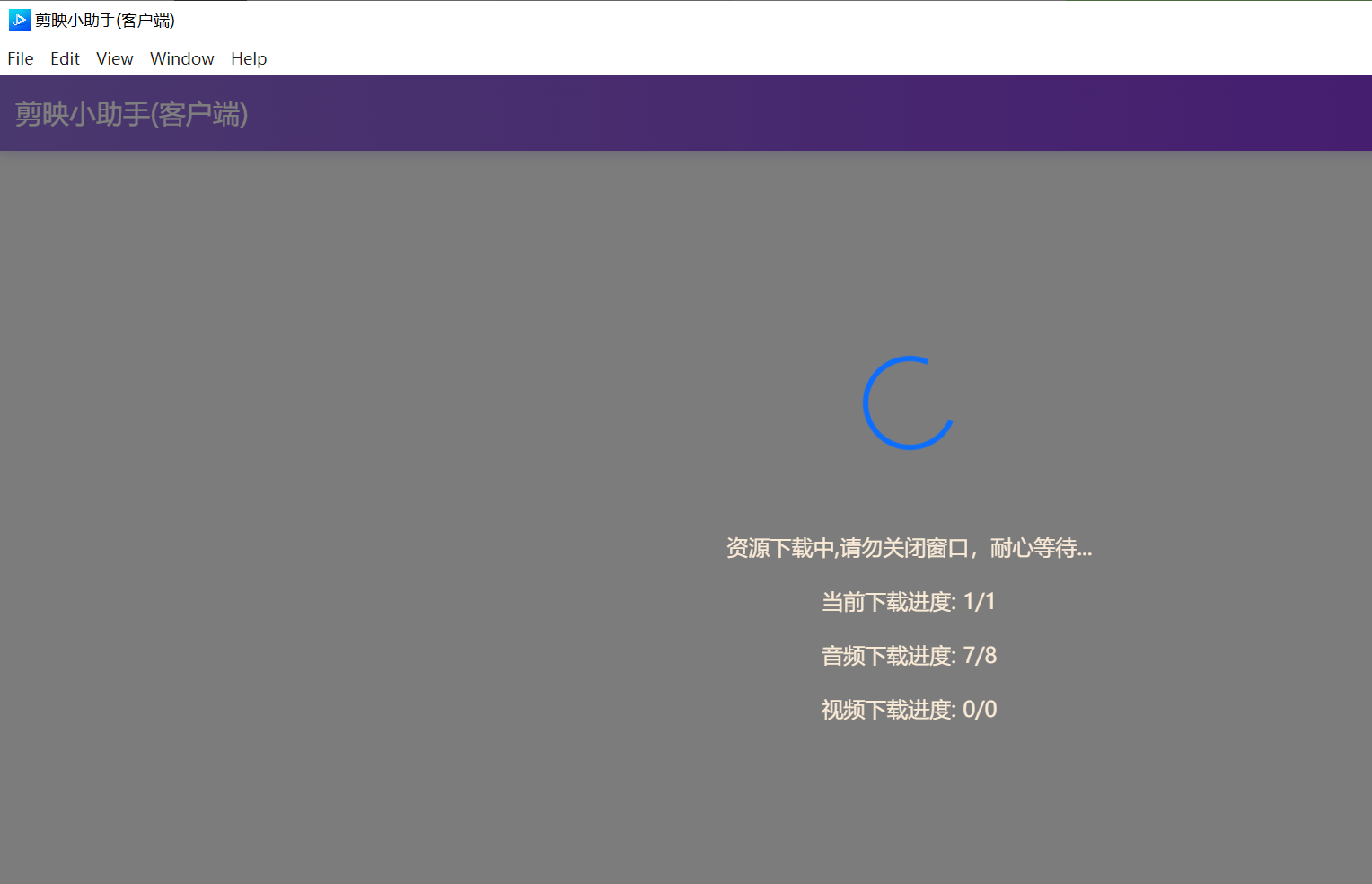Image resolution: width=1372 pixels, height=884 pixels.
Task: Click the text 资源下载中,请勿关闭窗口，耐心等待...
Action: point(909,548)
